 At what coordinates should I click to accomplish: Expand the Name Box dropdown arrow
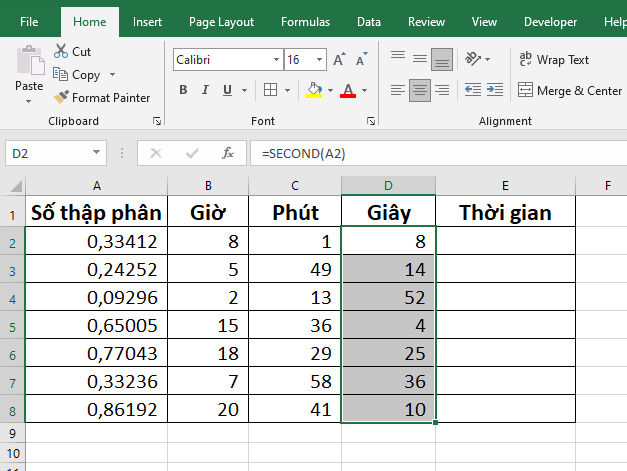pyautogui.click(x=97, y=153)
